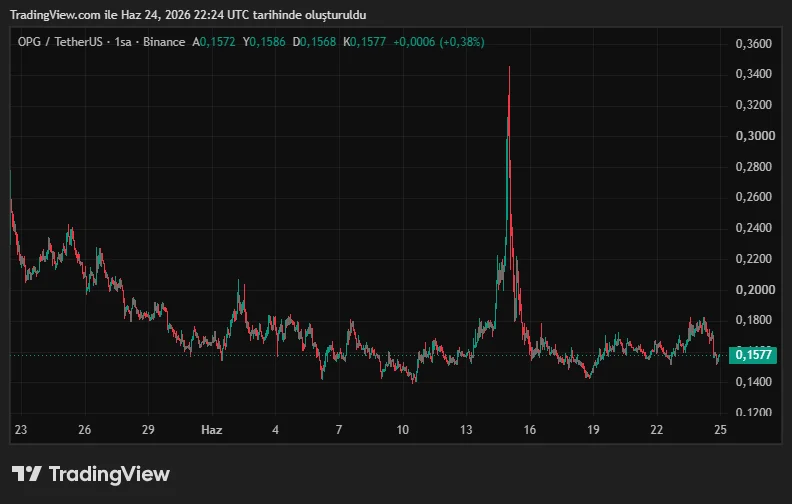Click the Binance exchange label
This screenshot has width=792, height=504.
coord(164,42)
